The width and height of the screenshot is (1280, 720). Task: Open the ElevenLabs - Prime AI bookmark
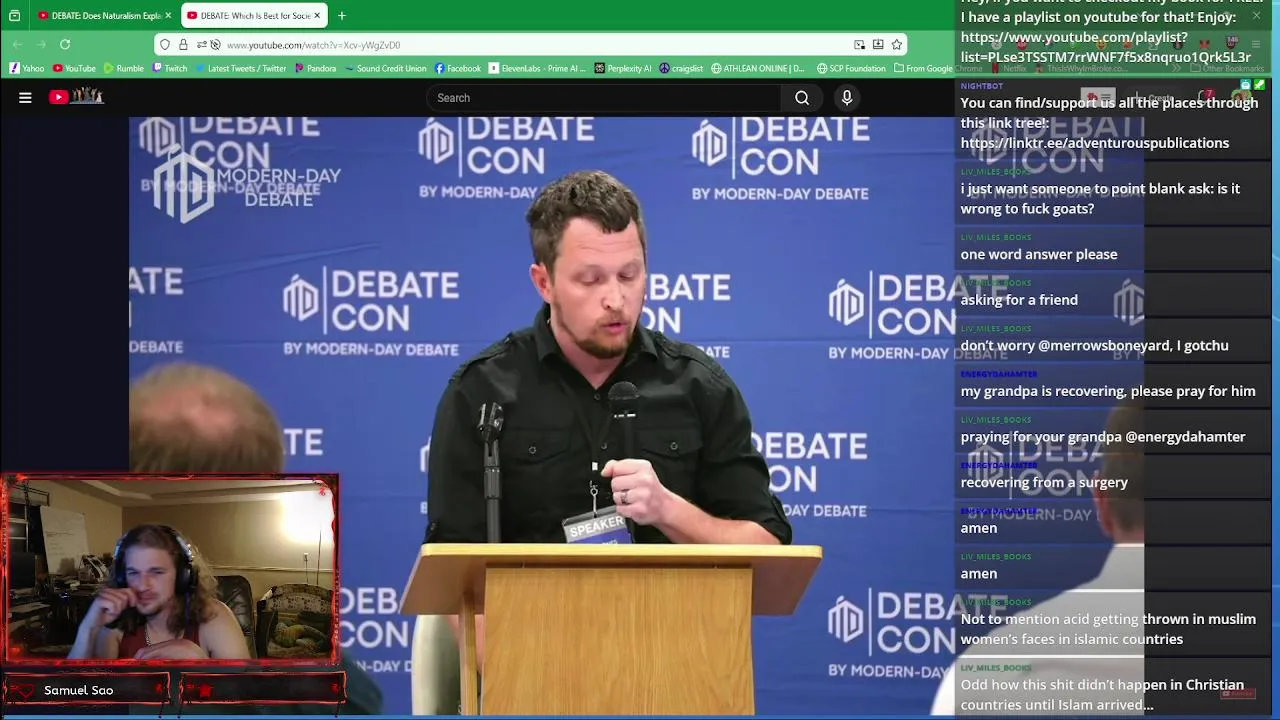click(537, 68)
